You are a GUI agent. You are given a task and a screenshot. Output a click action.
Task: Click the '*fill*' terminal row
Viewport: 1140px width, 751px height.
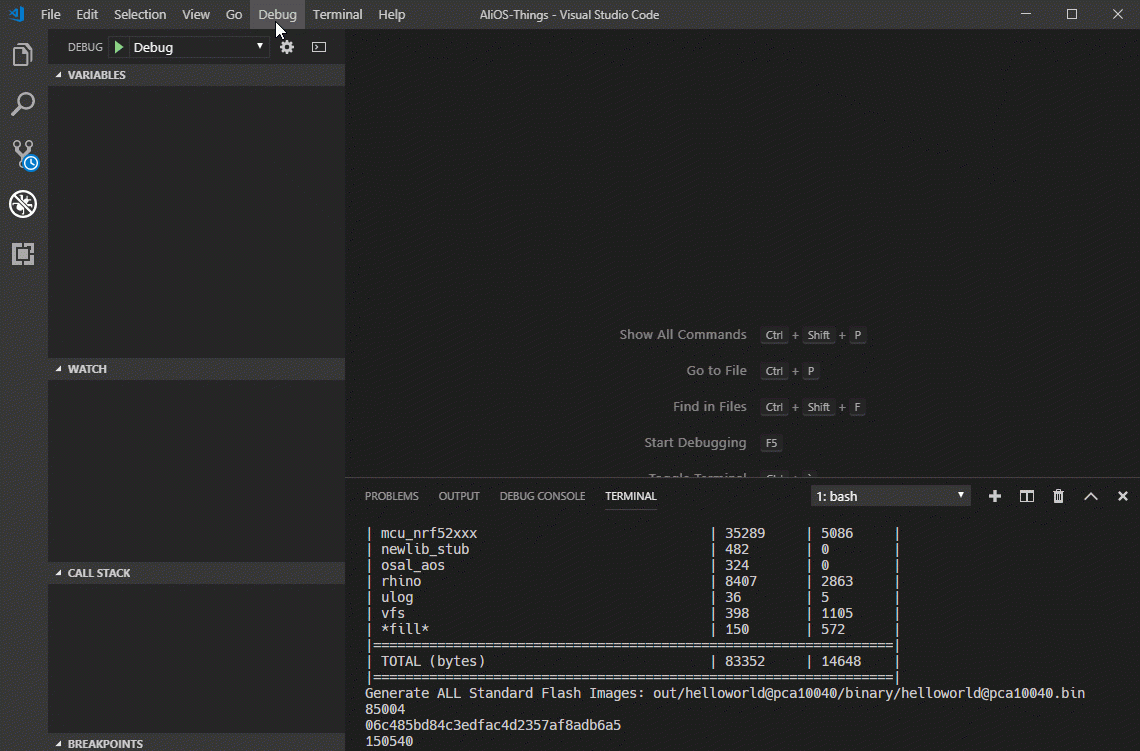pyautogui.click(x=631, y=629)
